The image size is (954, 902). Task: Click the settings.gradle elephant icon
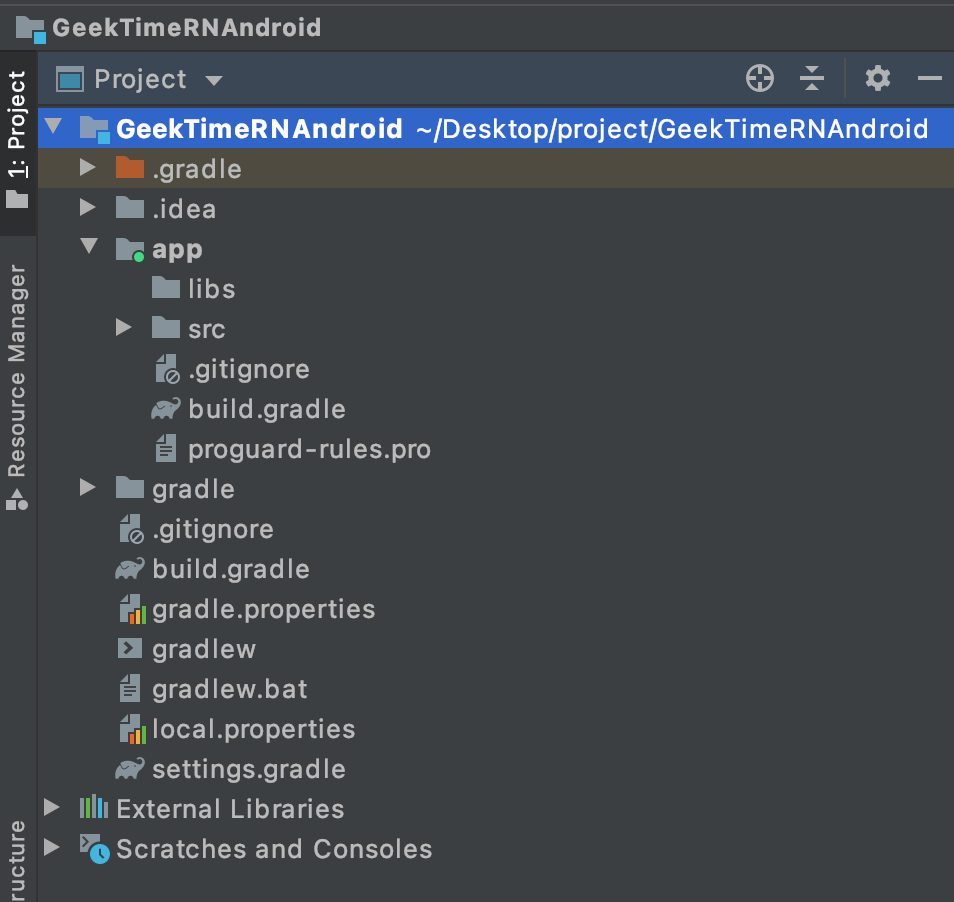[x=129, y=769]
